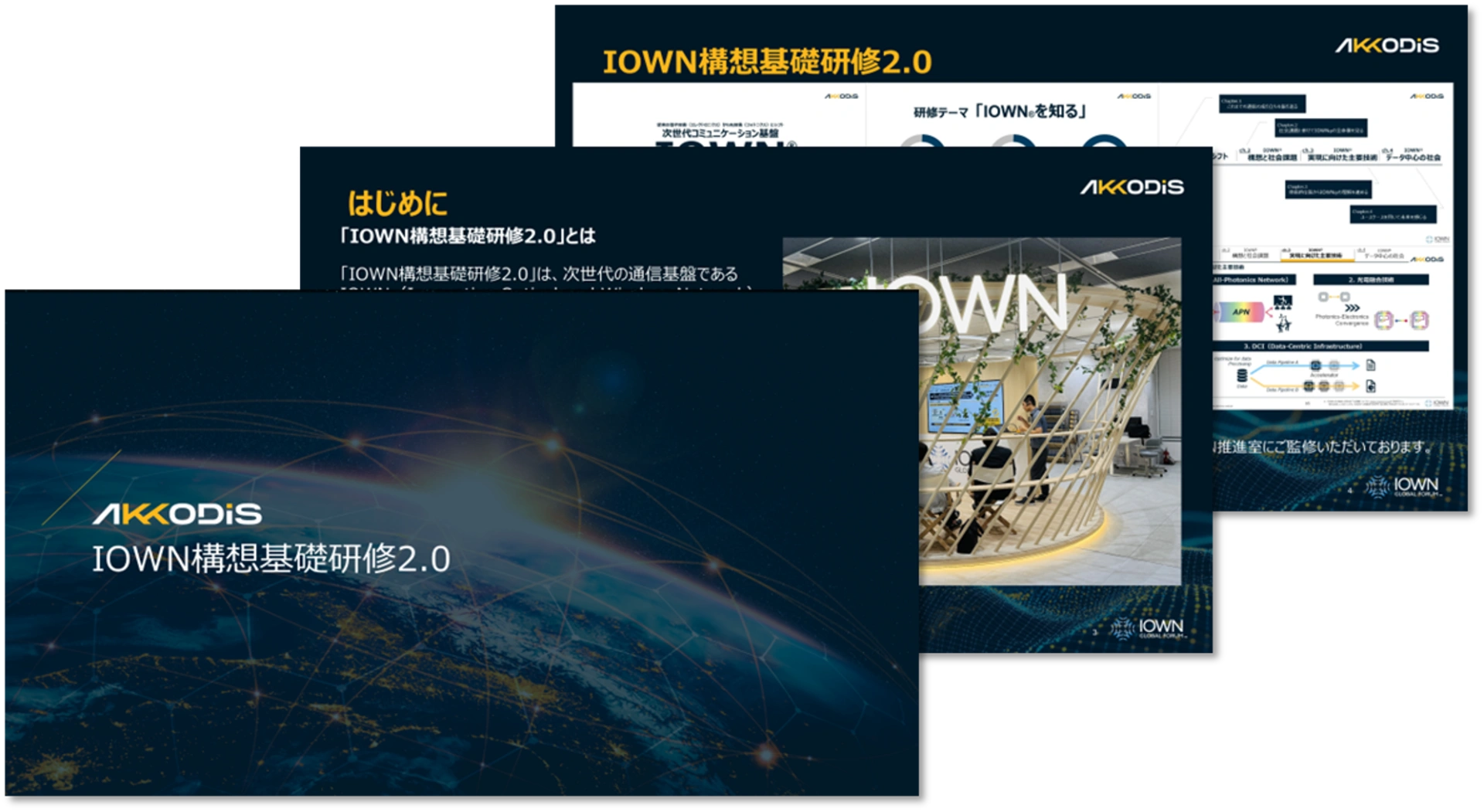Click the body line ending 次世代の通信基盤である
1484x812 pixels.
point(539,273)
